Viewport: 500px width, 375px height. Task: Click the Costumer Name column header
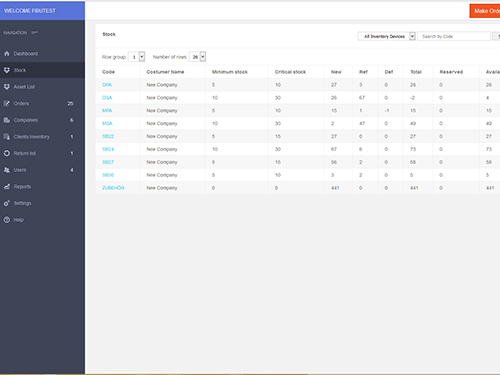click(165, 72)
